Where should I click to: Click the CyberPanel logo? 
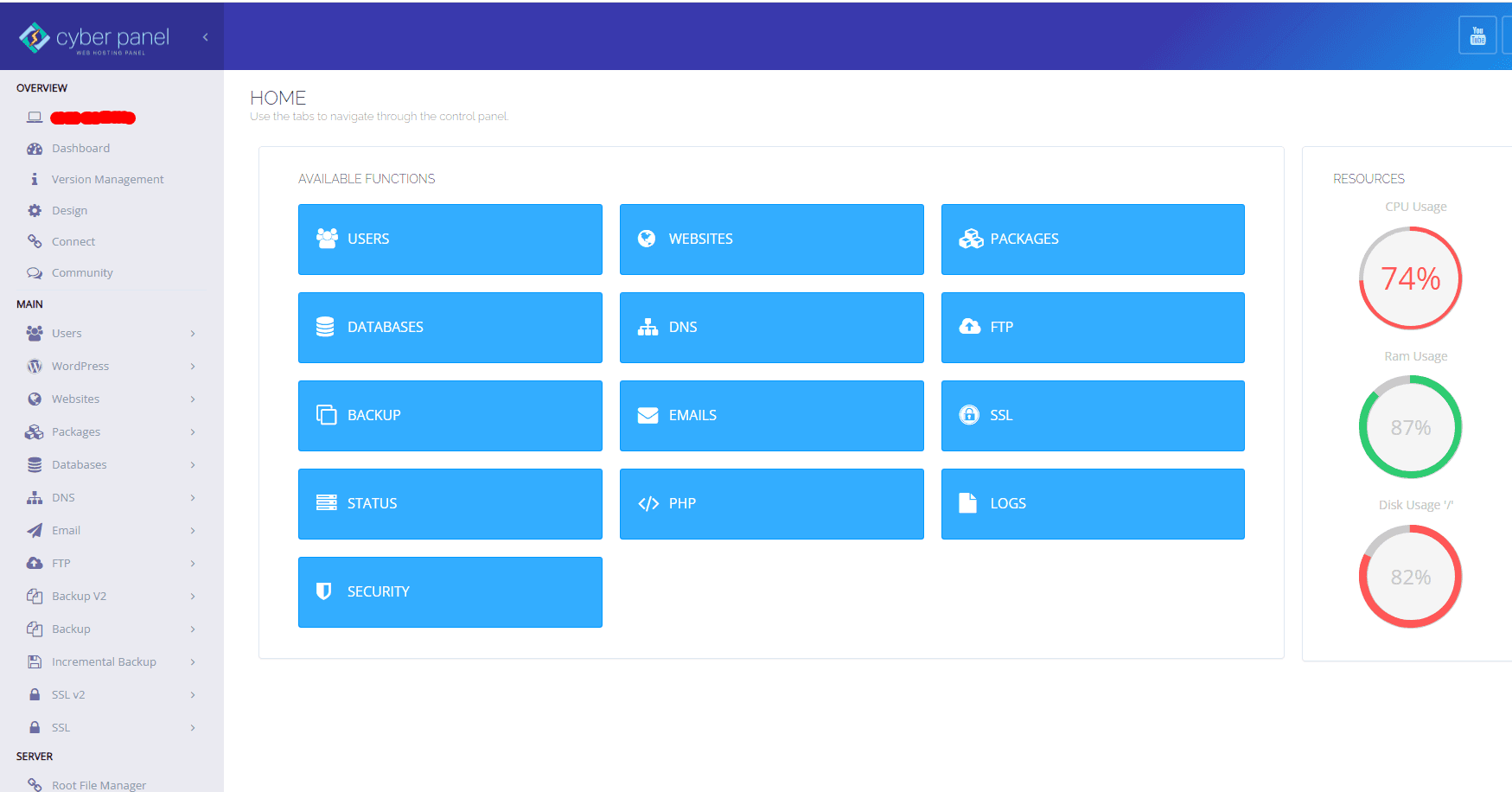click(x=94, y=38)
